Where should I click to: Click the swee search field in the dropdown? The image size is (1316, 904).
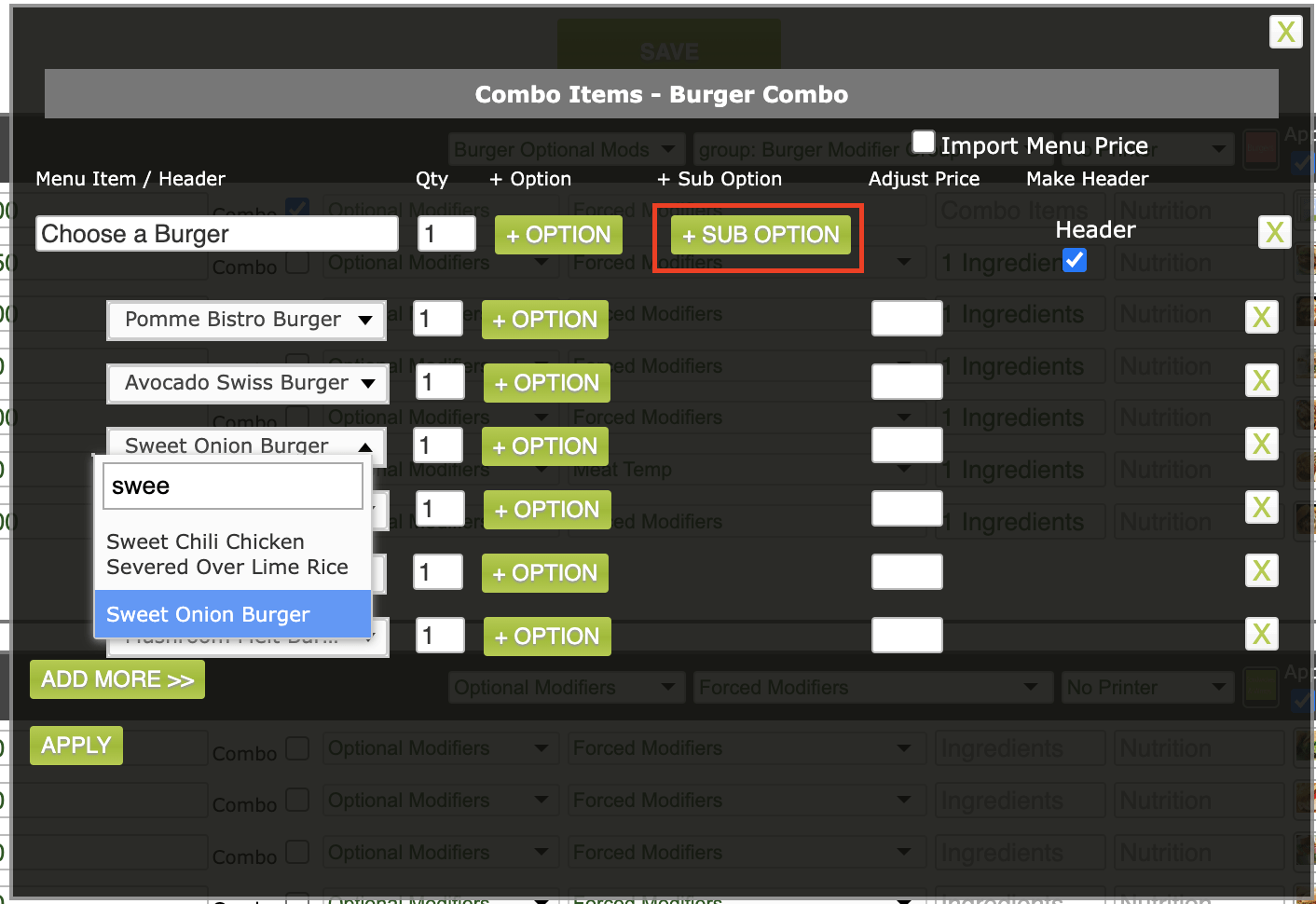(232, 486)
